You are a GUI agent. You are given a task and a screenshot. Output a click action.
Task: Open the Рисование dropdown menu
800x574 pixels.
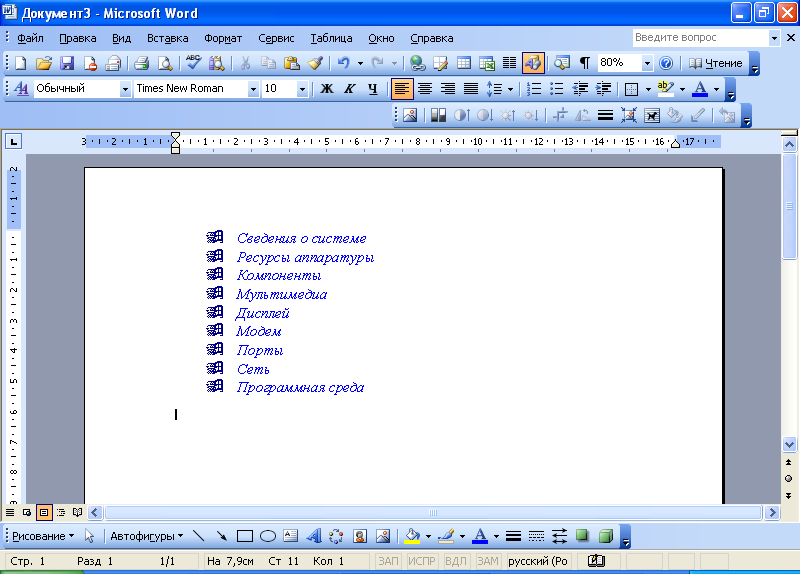(43, 536)
